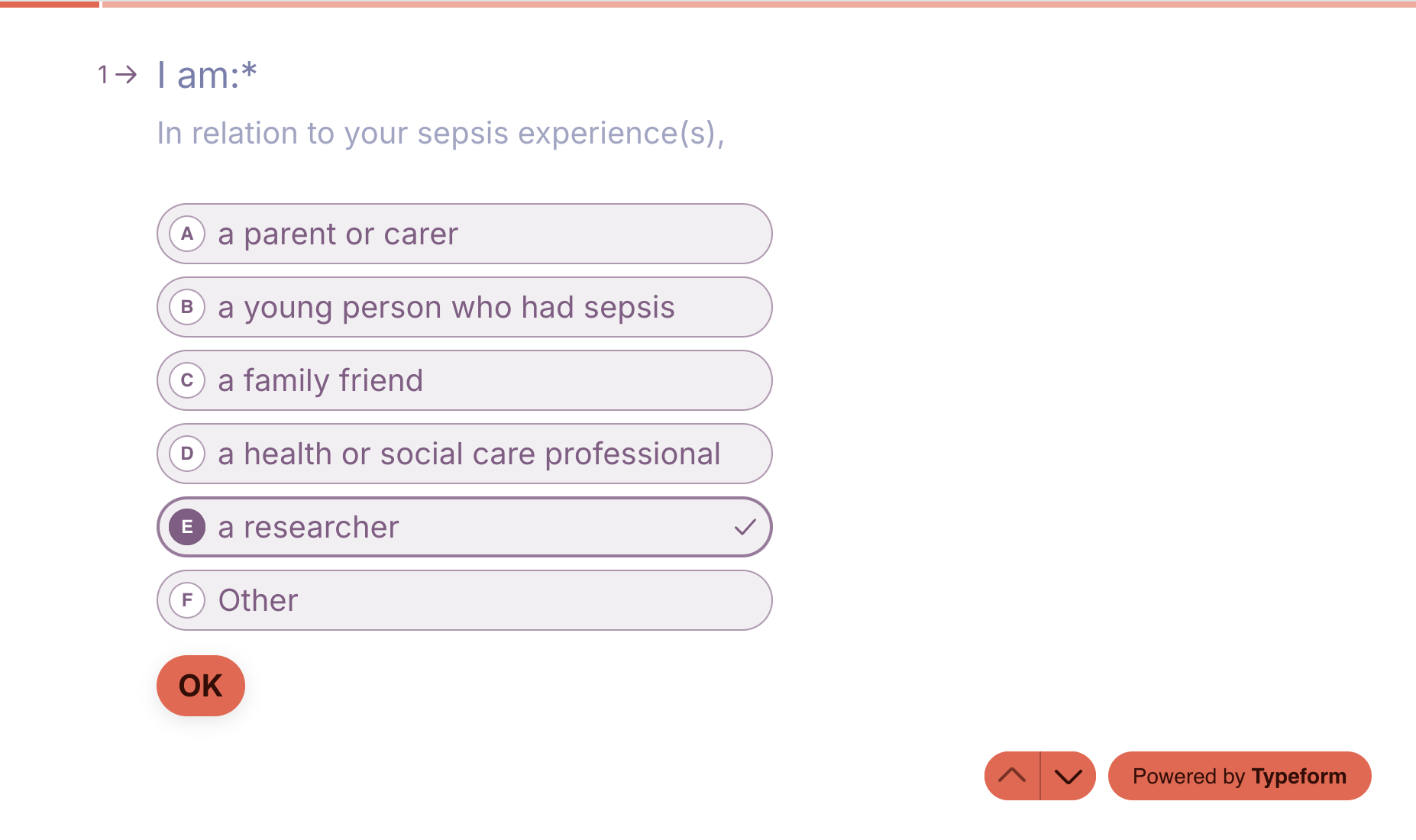Click the letter F key badge

coord(187,600)
